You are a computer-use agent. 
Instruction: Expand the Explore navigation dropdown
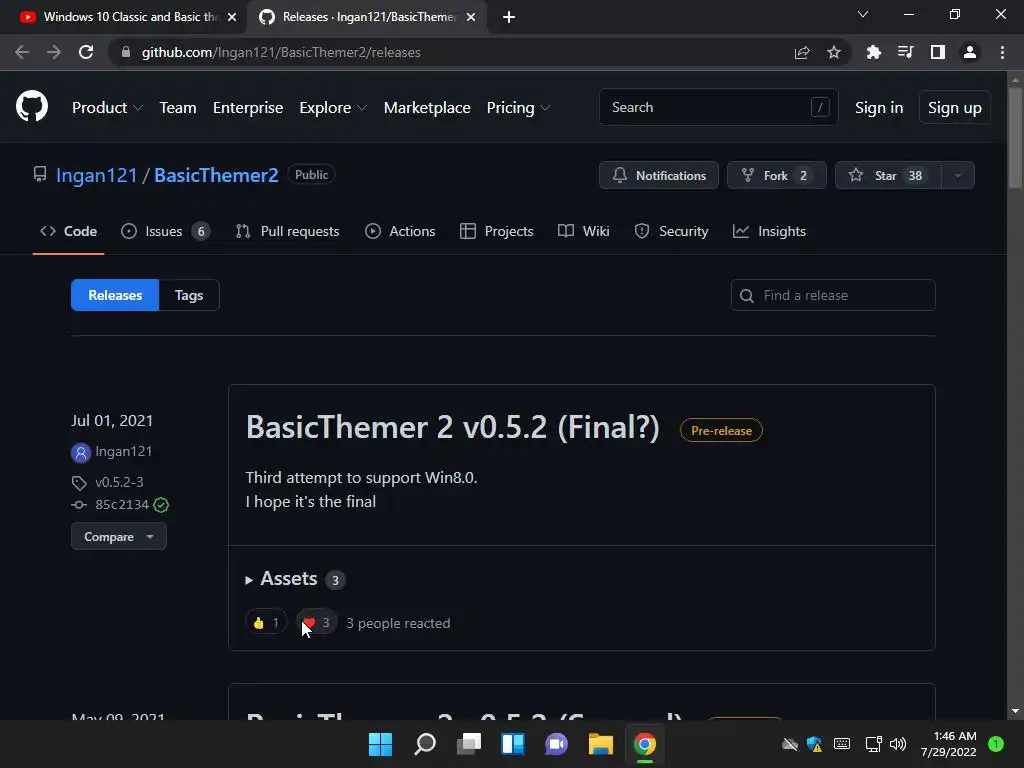pyautogui.click(x=333, y=108)
